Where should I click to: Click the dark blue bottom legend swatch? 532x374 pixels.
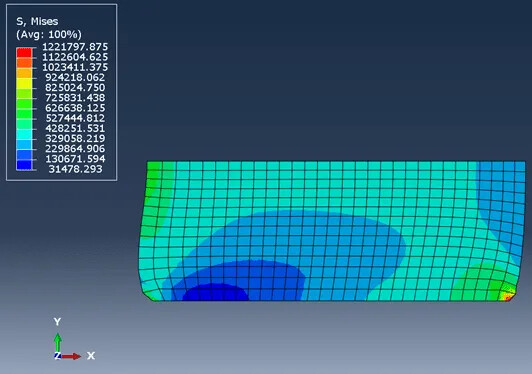click(24, 165)
